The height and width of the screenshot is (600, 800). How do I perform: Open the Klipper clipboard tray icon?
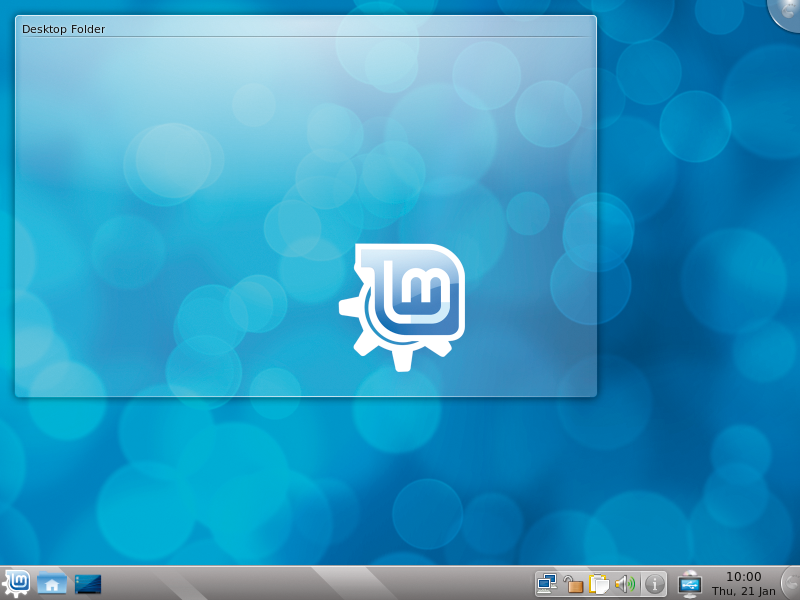(599, 584)
